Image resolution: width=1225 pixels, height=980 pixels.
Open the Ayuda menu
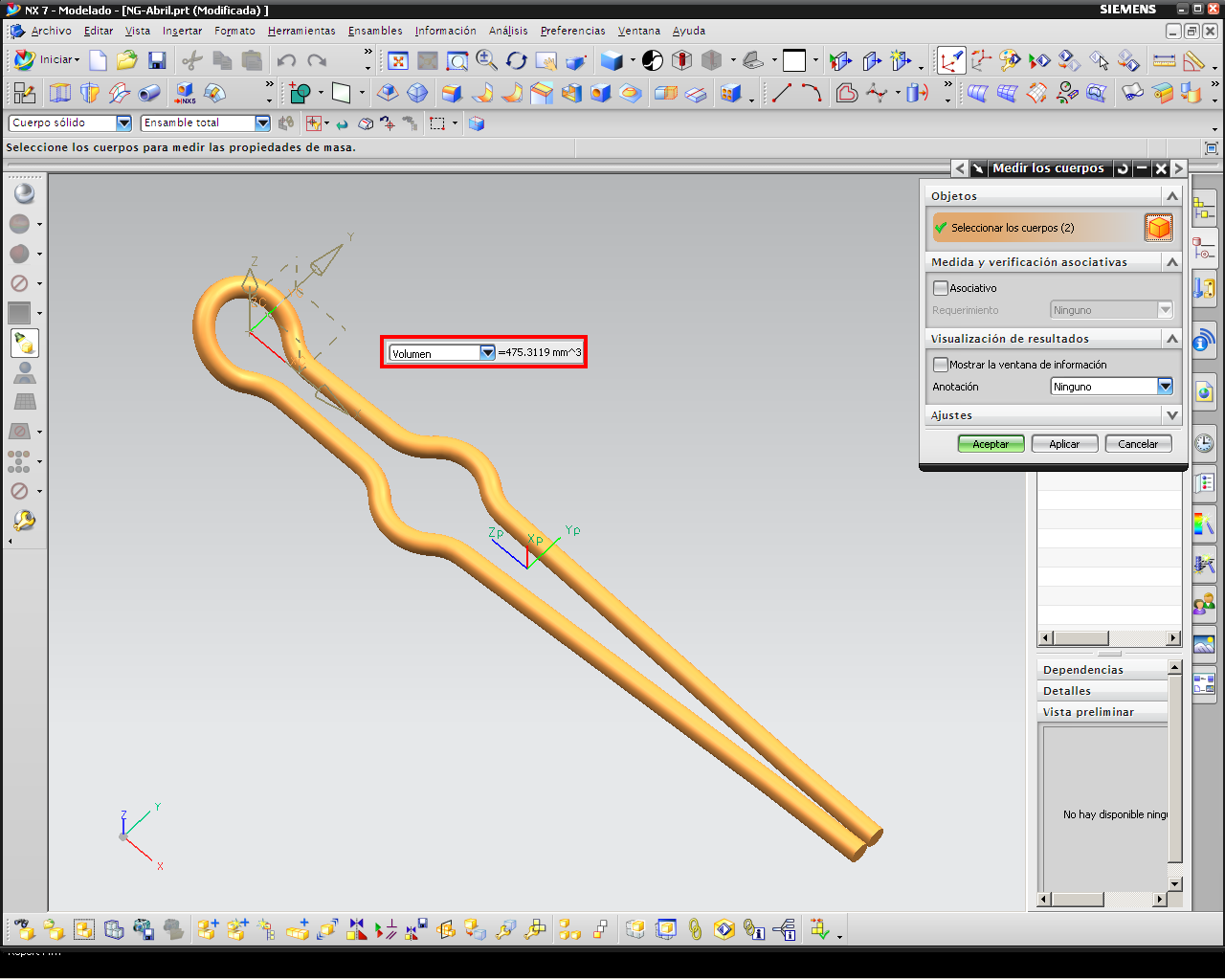(x=689, y=31)
